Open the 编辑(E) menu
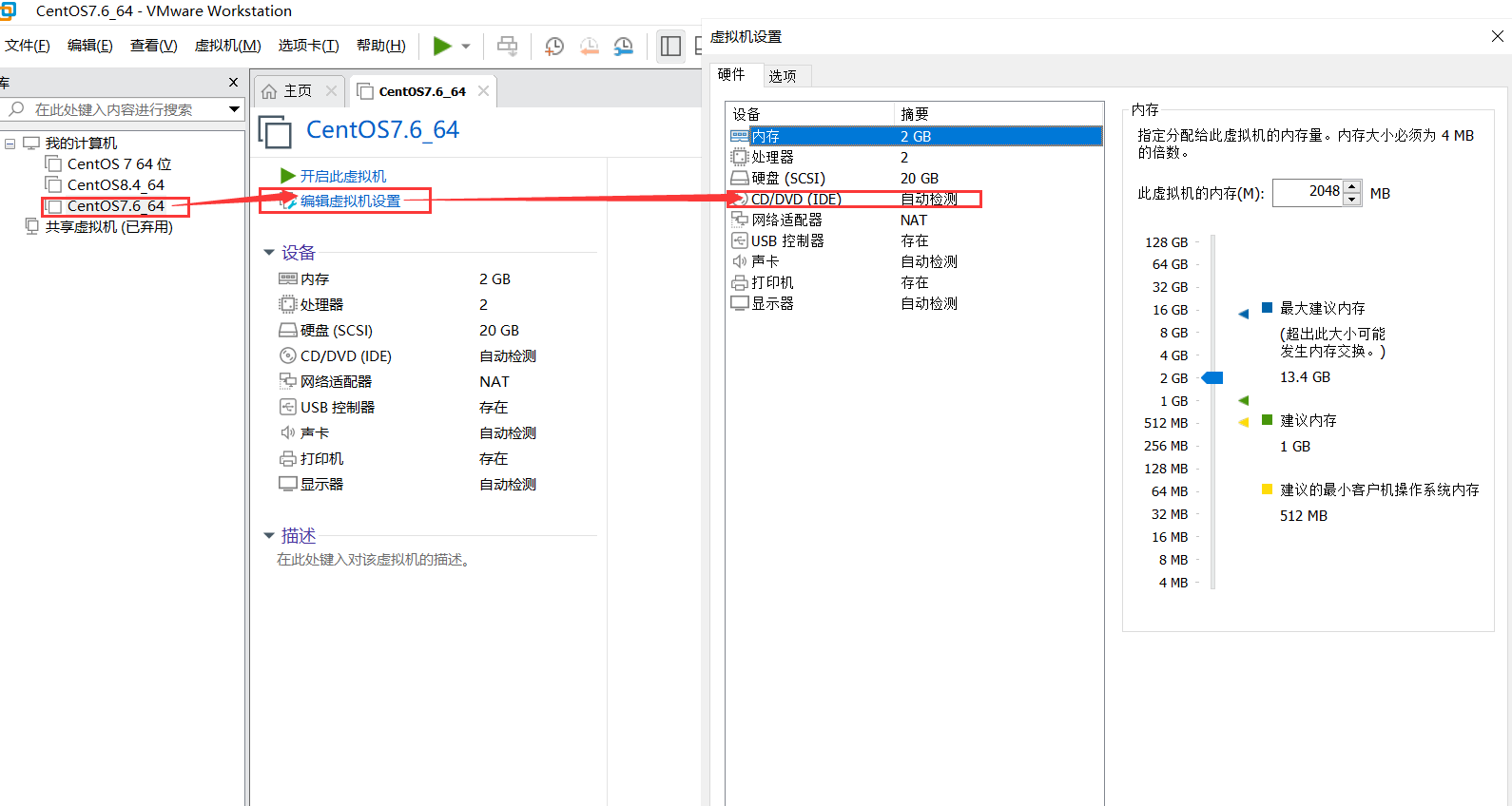Viewport: 1512px width, 806px height. click(x=90, y=46)
